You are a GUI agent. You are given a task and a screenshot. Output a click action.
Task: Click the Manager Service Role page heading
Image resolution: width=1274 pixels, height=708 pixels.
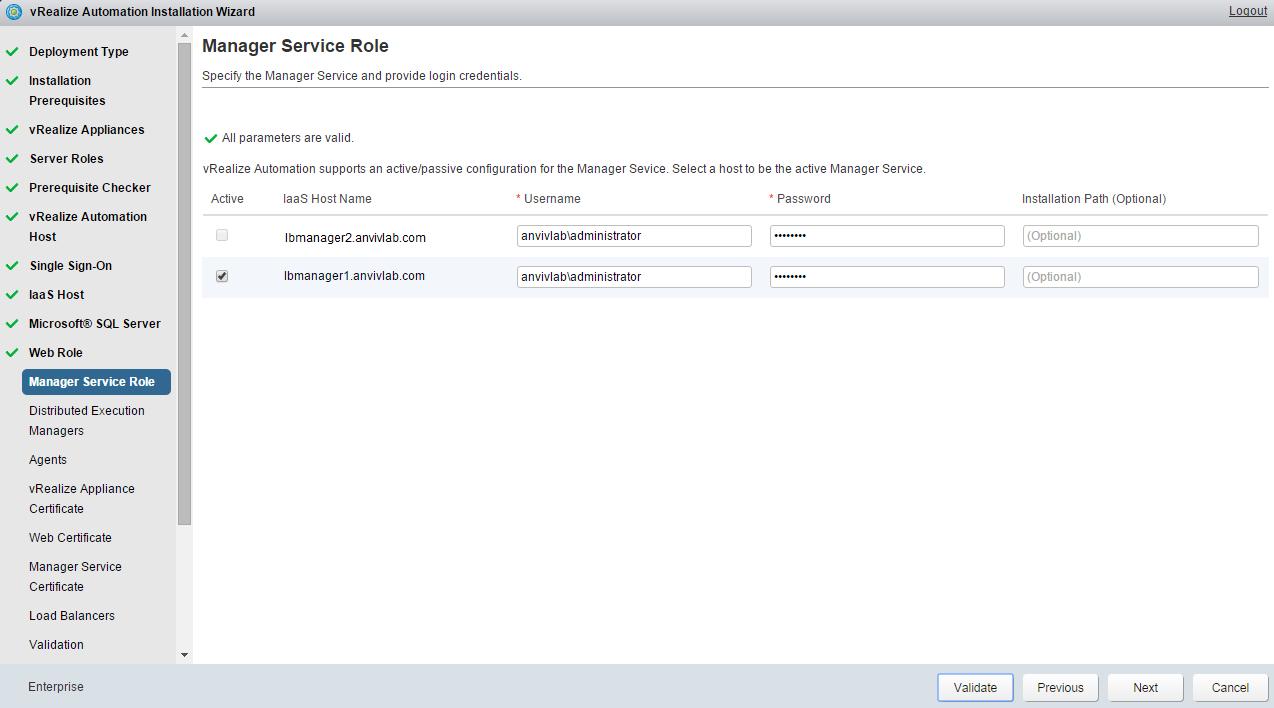pos(295,46)
